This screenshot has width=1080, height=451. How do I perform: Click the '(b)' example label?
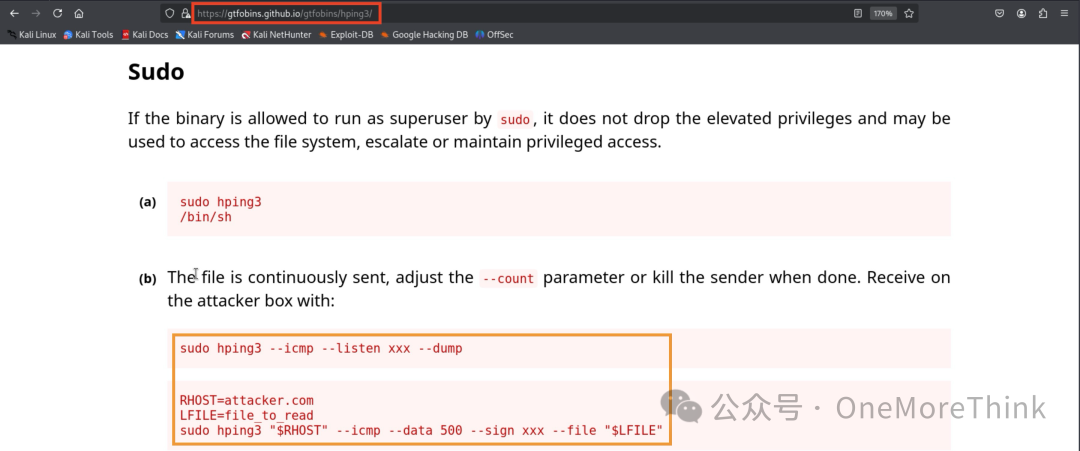[147, 279]
